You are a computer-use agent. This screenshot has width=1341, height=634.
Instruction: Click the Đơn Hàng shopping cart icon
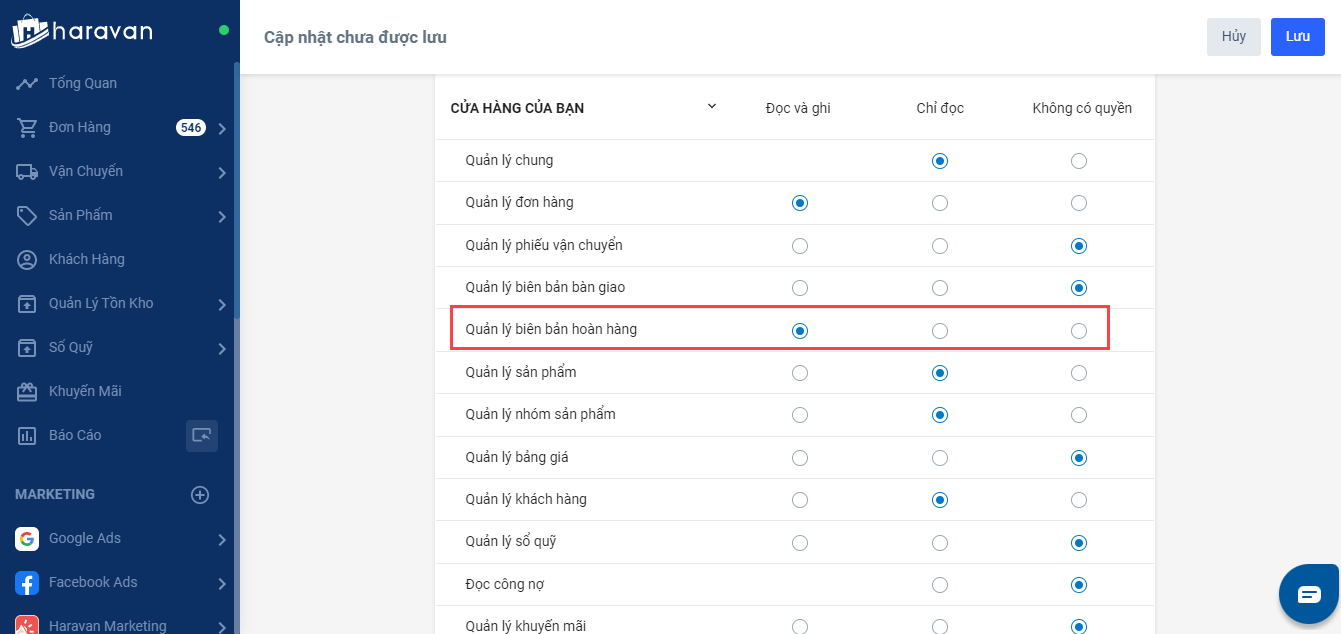[x=27, y=128]
